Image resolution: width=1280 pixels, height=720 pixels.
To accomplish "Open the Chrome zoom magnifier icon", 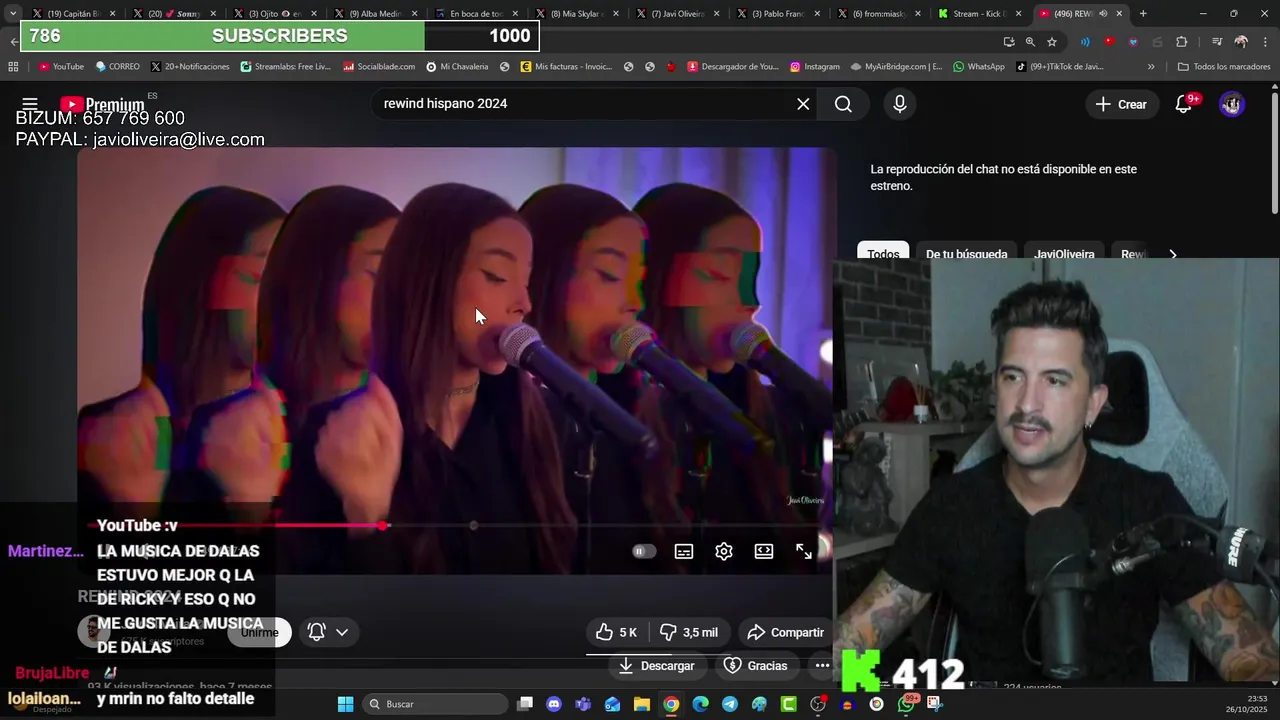I will tap(1030, 42).
